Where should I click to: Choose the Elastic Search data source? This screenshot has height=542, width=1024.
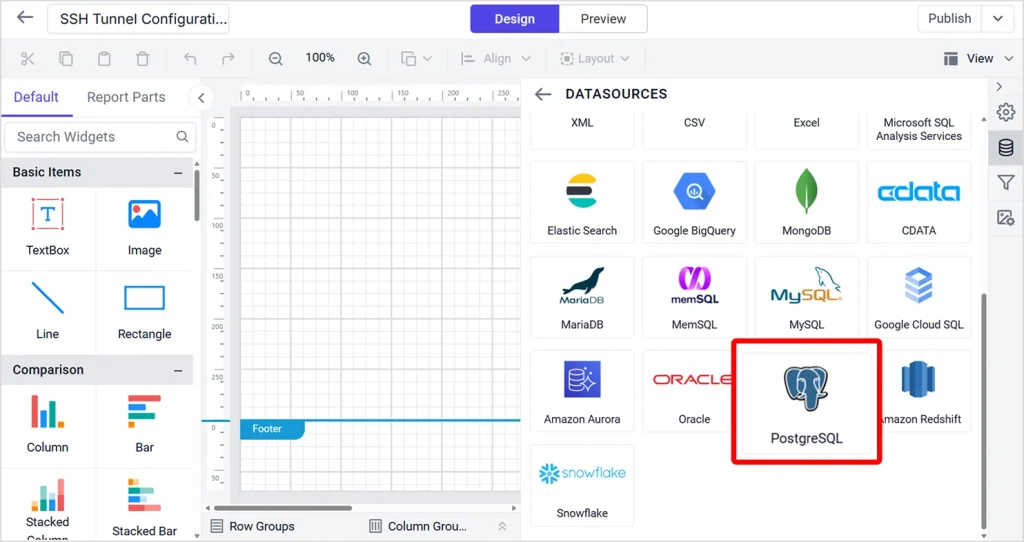(x=582, y=202)
